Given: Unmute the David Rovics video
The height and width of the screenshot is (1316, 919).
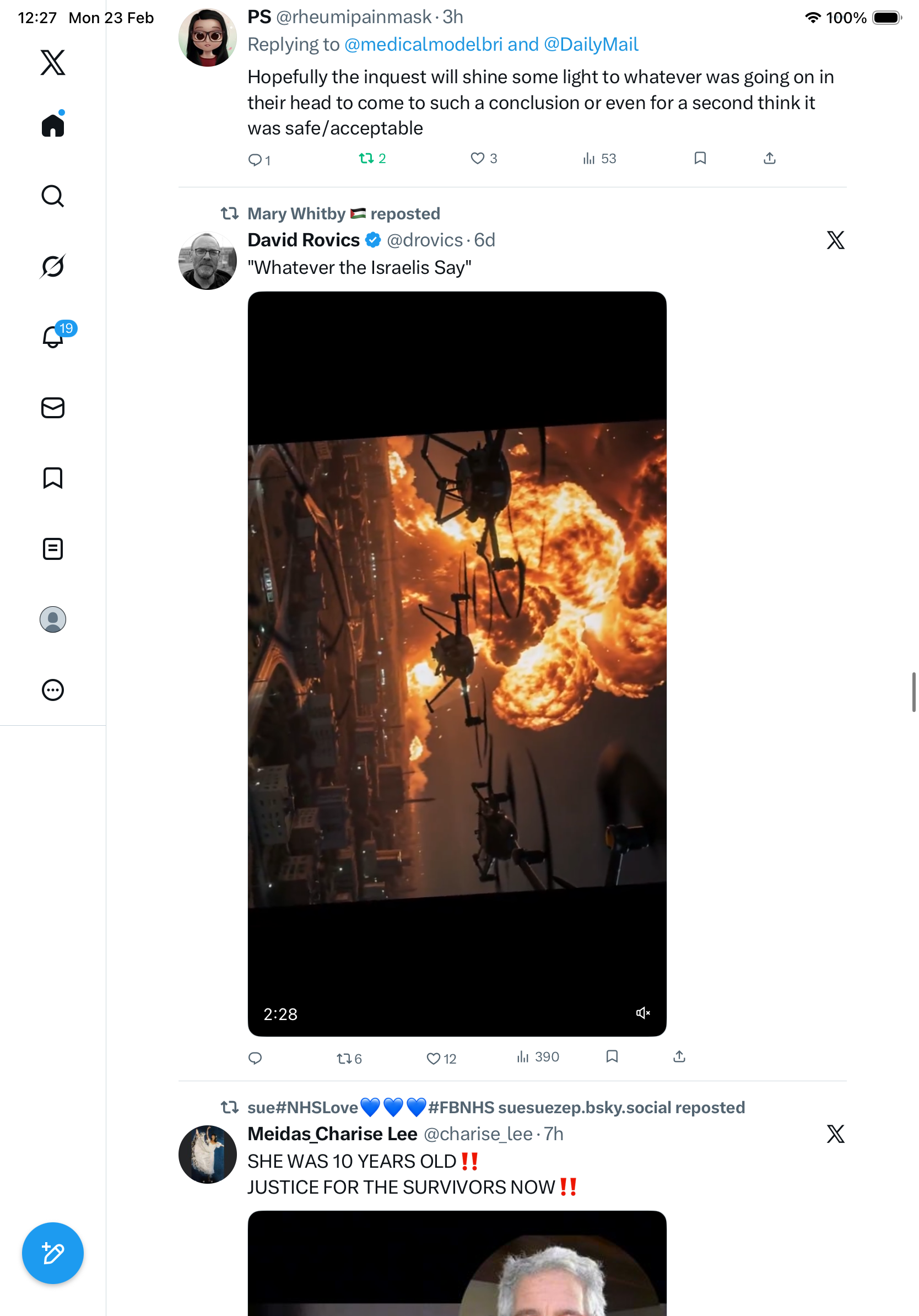Looking at the screenshot, I should point(643,1013).
